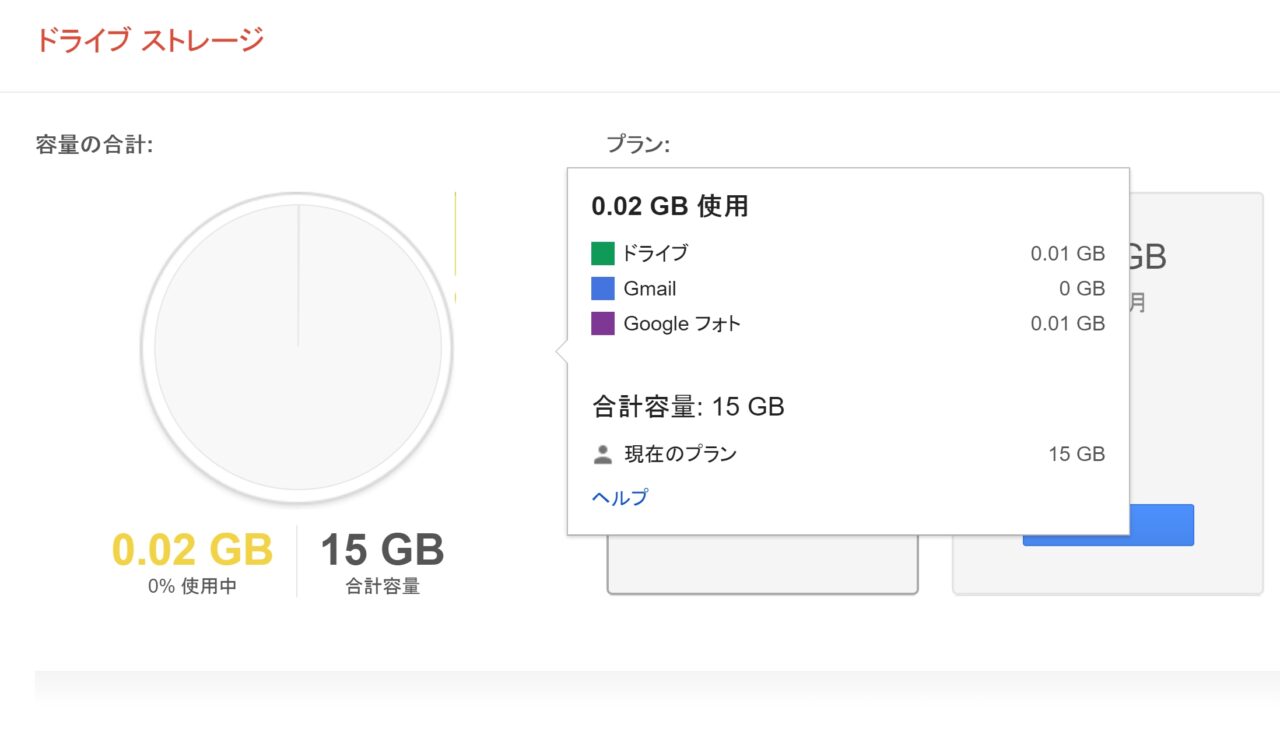The height and width of the screenshot is (732, 1280).
Task: Select the white plan card below the popup
Action: pos(762,565)
